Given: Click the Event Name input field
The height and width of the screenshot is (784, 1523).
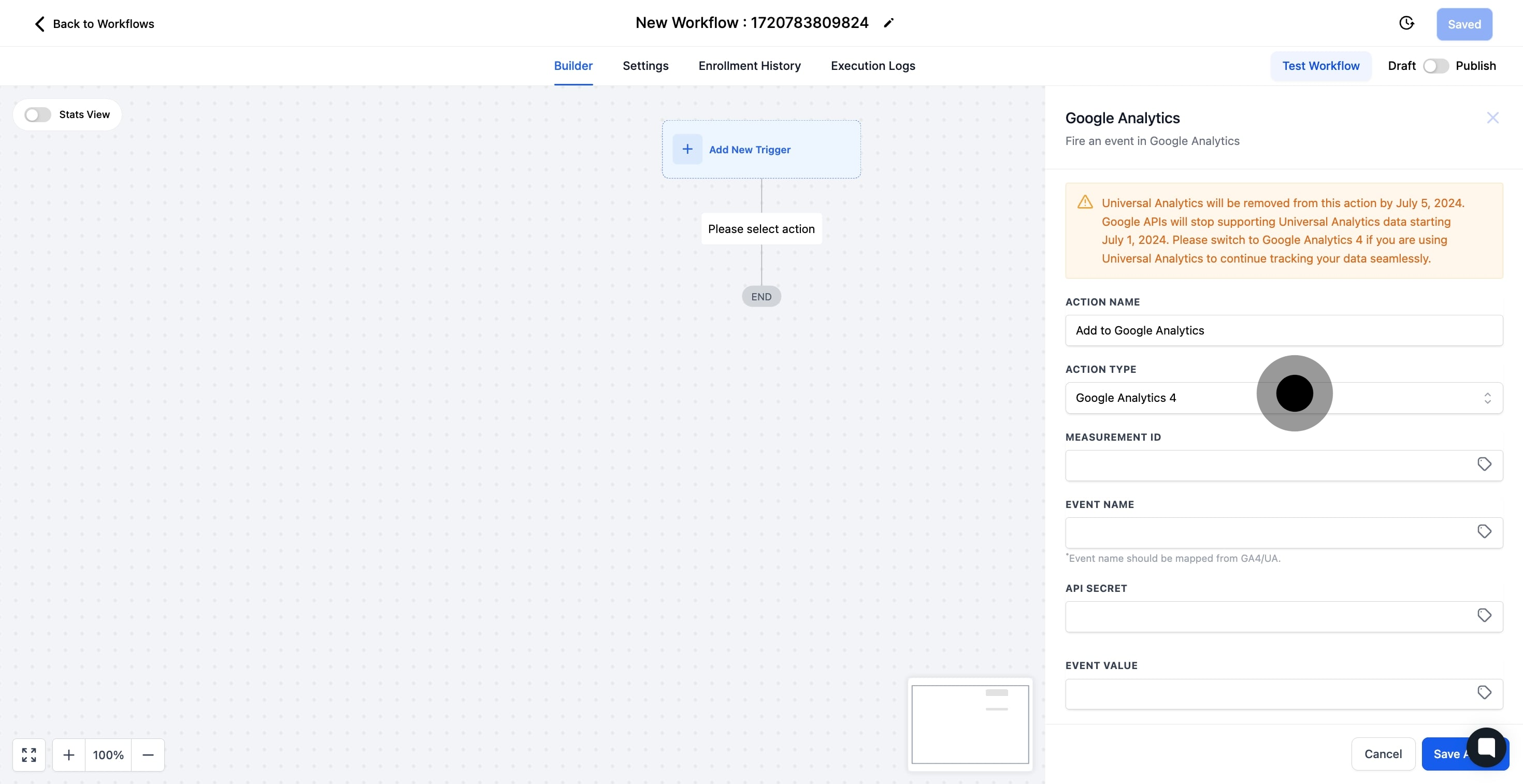Looking at the screenshot, I should (x=1284, y=533).
